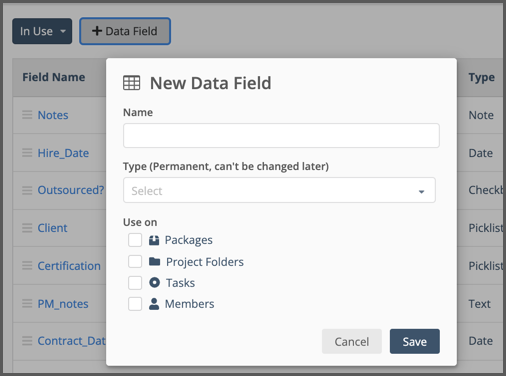The image size is (506, 376).
Task: Open the Client field link
Action: click(x=52, y=228)
